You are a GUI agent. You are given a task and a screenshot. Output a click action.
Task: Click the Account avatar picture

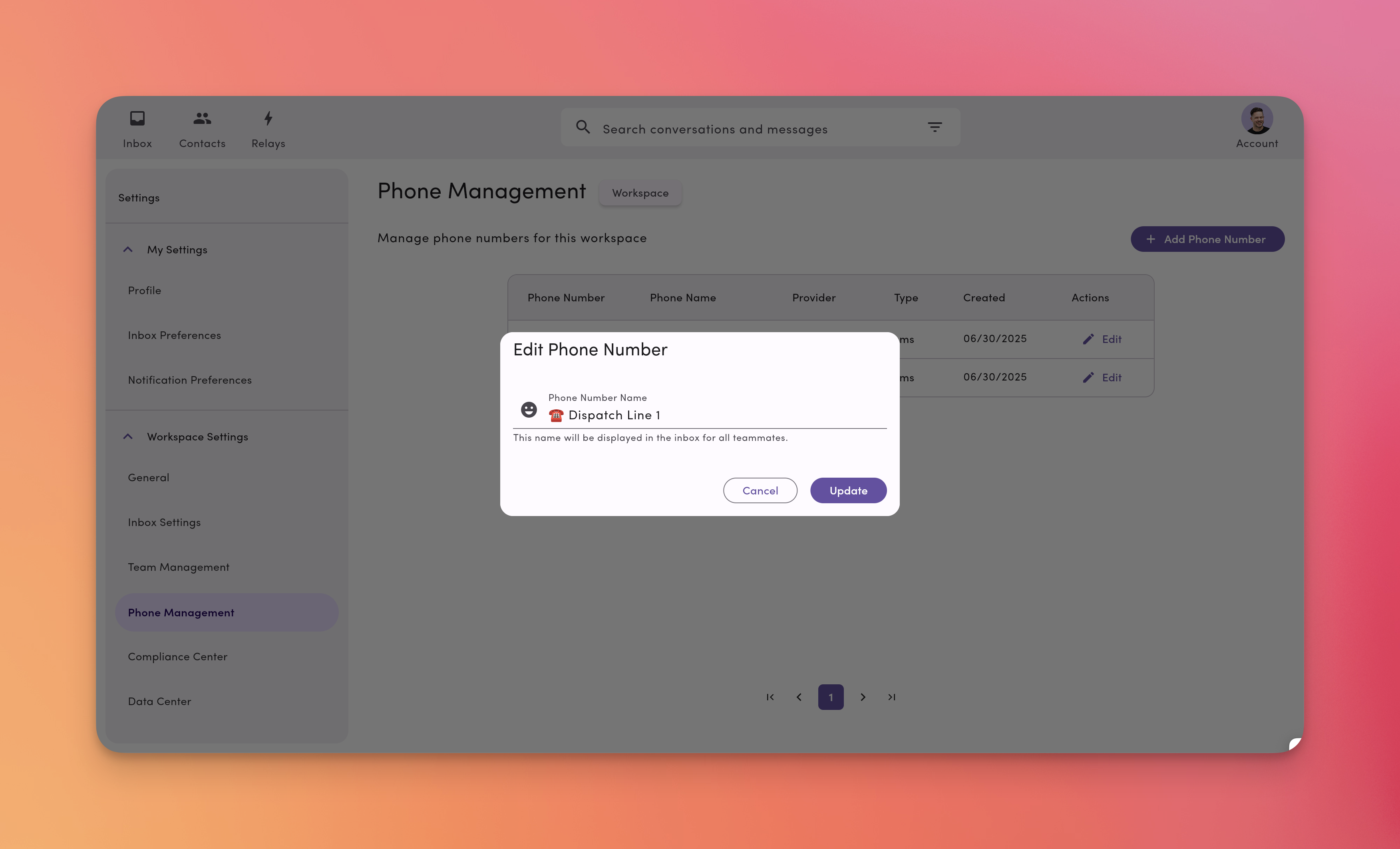pos(1256,118)
